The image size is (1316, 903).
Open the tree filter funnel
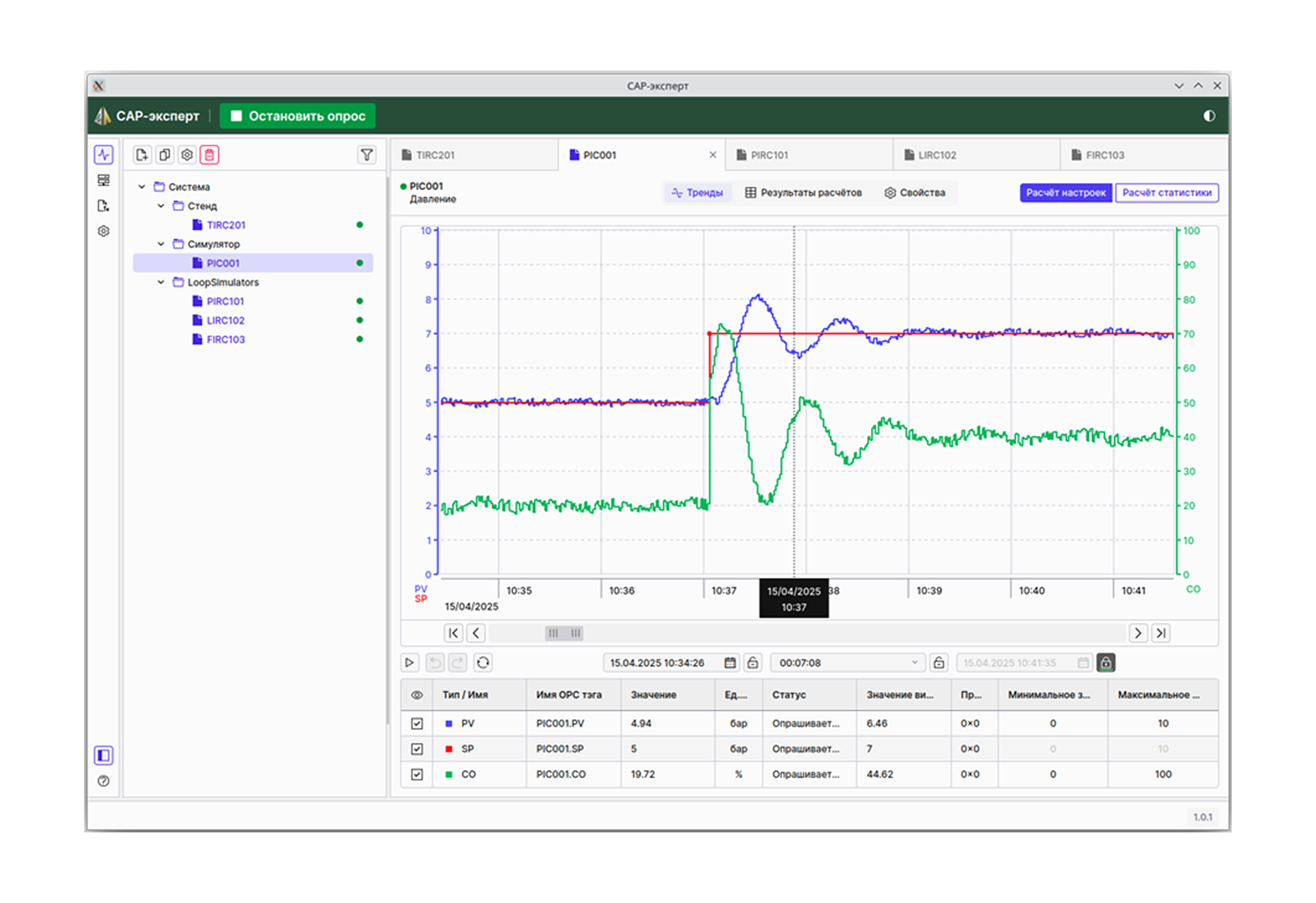(x=367, y=155)
